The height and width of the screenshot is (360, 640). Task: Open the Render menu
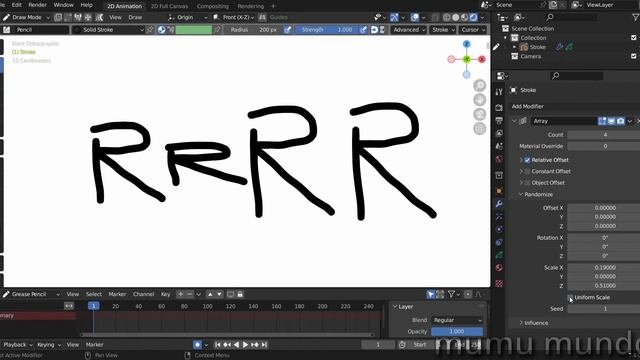tap(38, 5)
